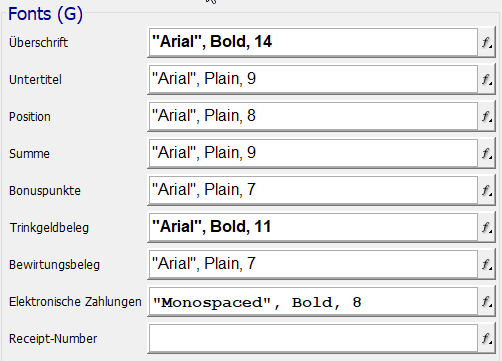502x361 pixels.
Task: Open font chooser for Bonuspunkte
Action: [x=487, y=190]
